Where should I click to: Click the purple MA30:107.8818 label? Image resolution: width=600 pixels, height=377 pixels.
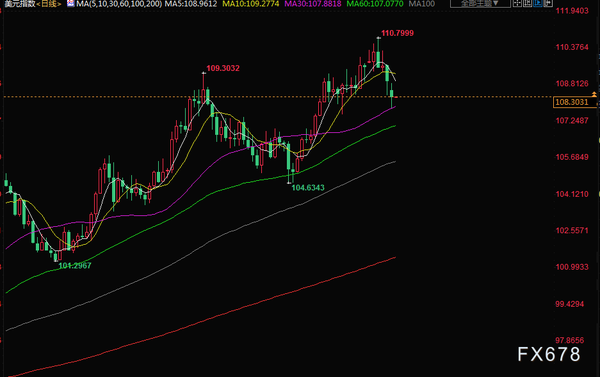coord(313,4)
